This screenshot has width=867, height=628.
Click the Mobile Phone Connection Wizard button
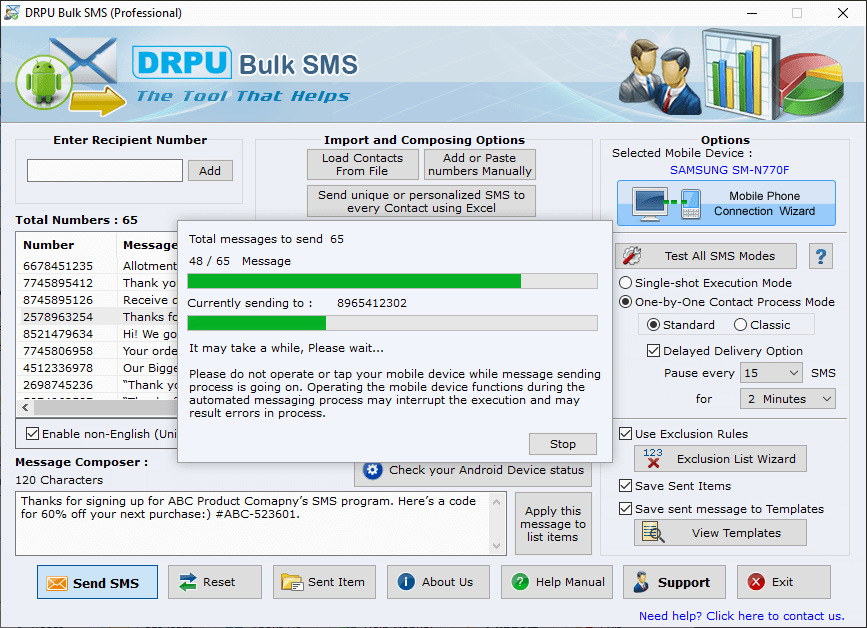(x=726, y=203)
